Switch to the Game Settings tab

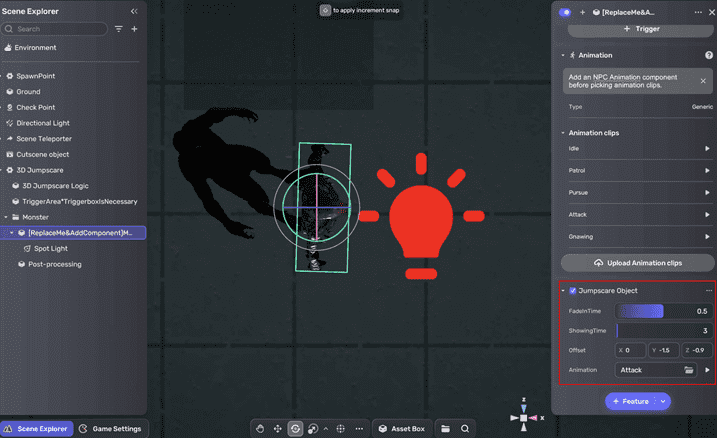110,429
